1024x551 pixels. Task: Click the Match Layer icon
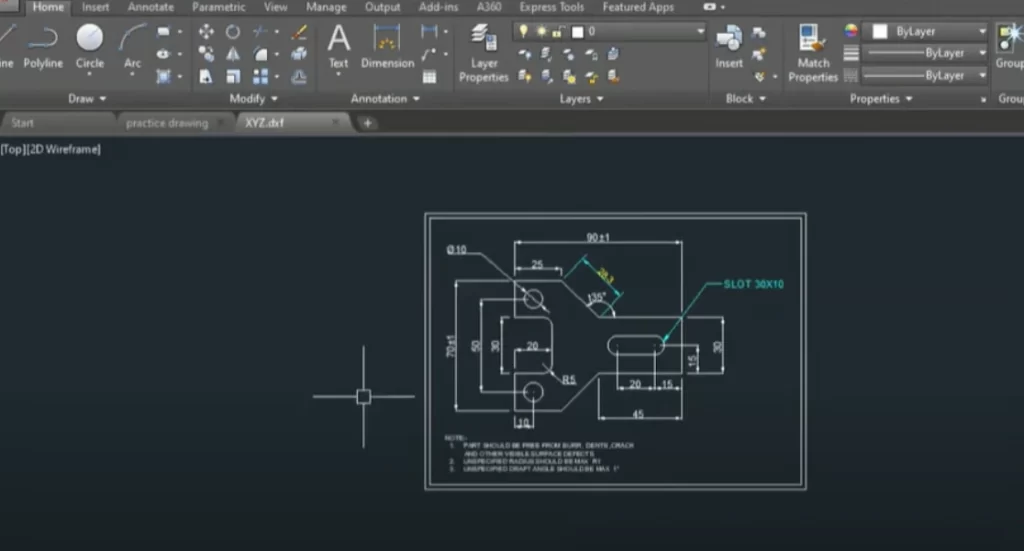coord(613,76)
